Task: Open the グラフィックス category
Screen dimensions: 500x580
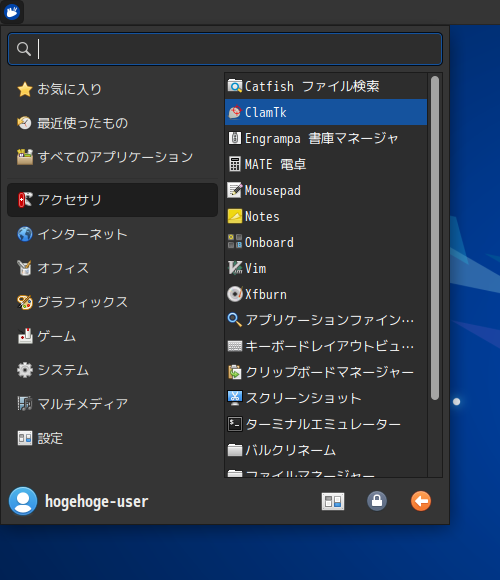Action: pyautogui.click(x=112, y=302)
